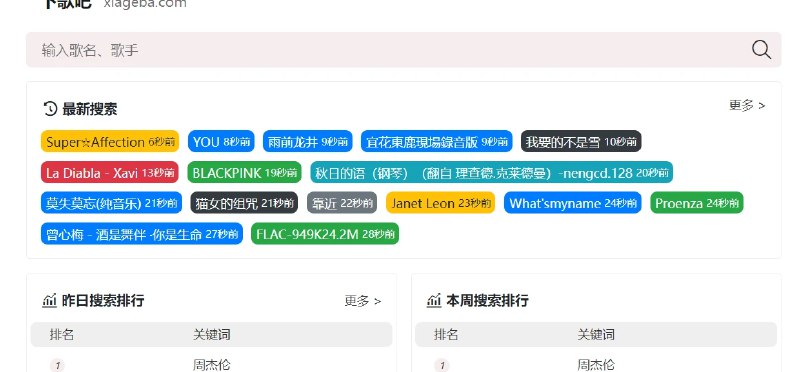800x372 pixels.
Task: Open the 雨前龙井 search tag
Action: (x=308, y=141)
